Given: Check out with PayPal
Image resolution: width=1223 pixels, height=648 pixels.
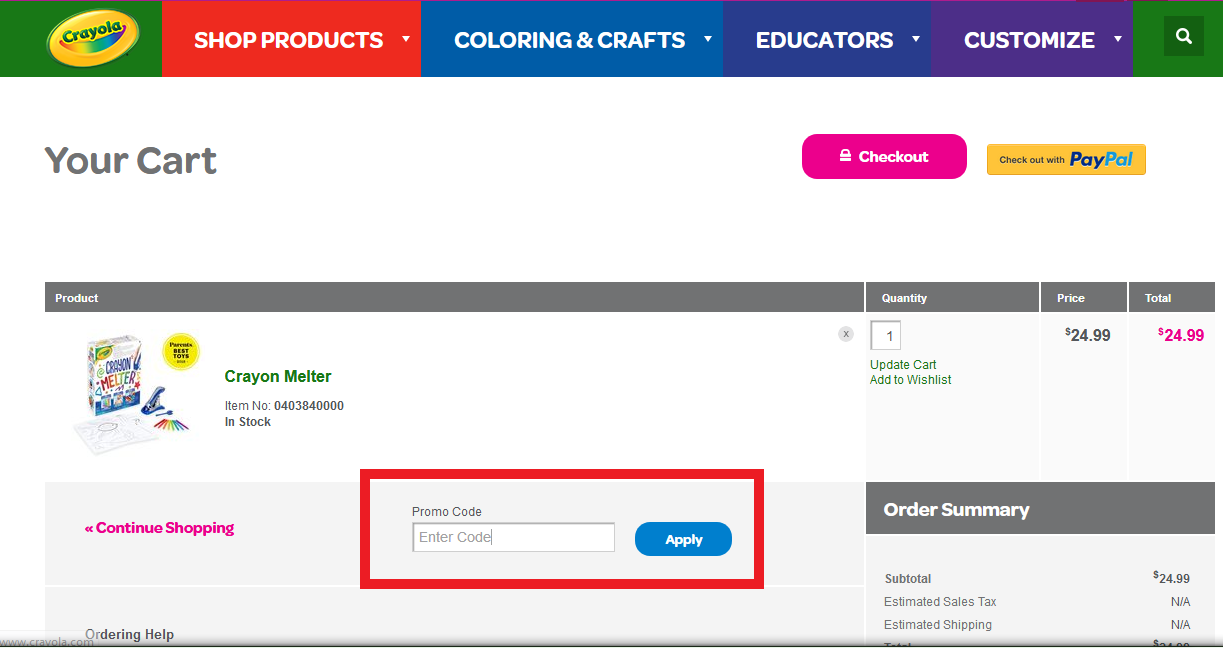Looking at the screenshot, I should [1066, 160].
